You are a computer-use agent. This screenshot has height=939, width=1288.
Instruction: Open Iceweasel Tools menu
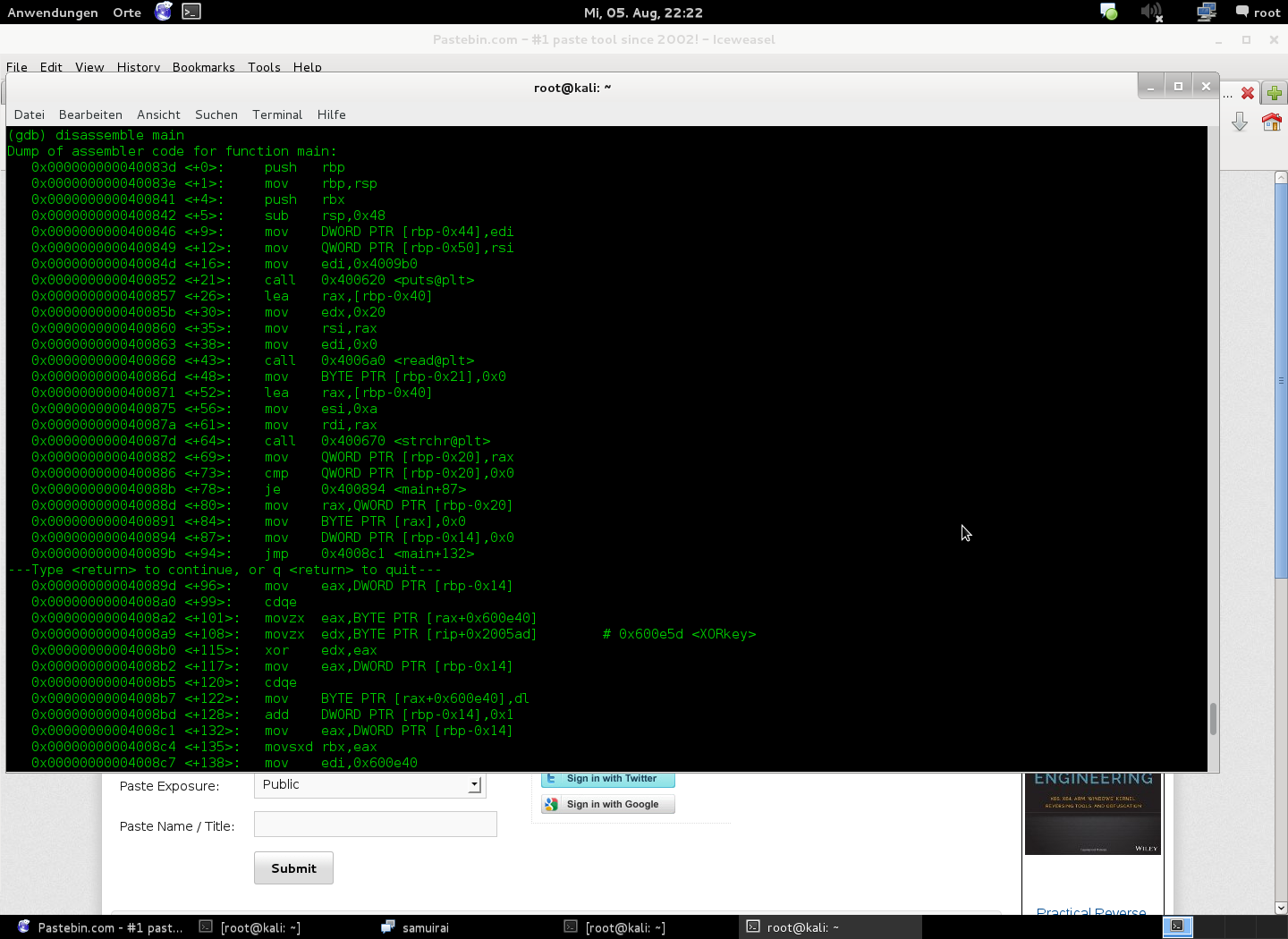pos(264,67)
